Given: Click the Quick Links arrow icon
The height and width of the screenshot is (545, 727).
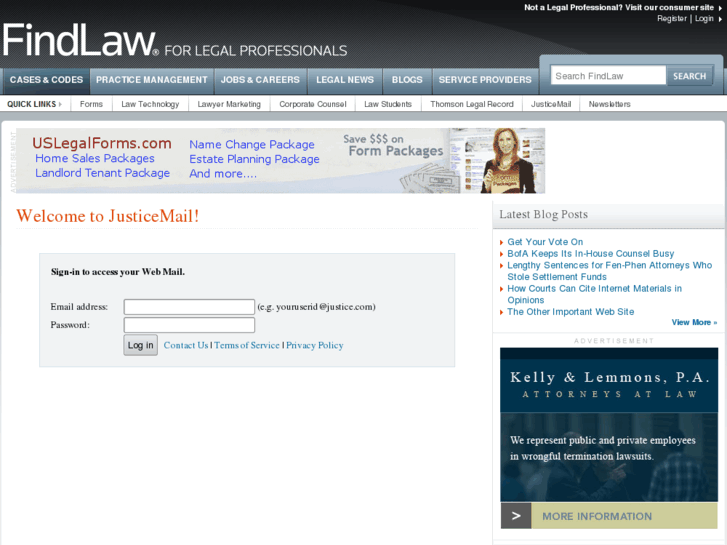Looking at the screenshot, I should click(x=60, y=104).
